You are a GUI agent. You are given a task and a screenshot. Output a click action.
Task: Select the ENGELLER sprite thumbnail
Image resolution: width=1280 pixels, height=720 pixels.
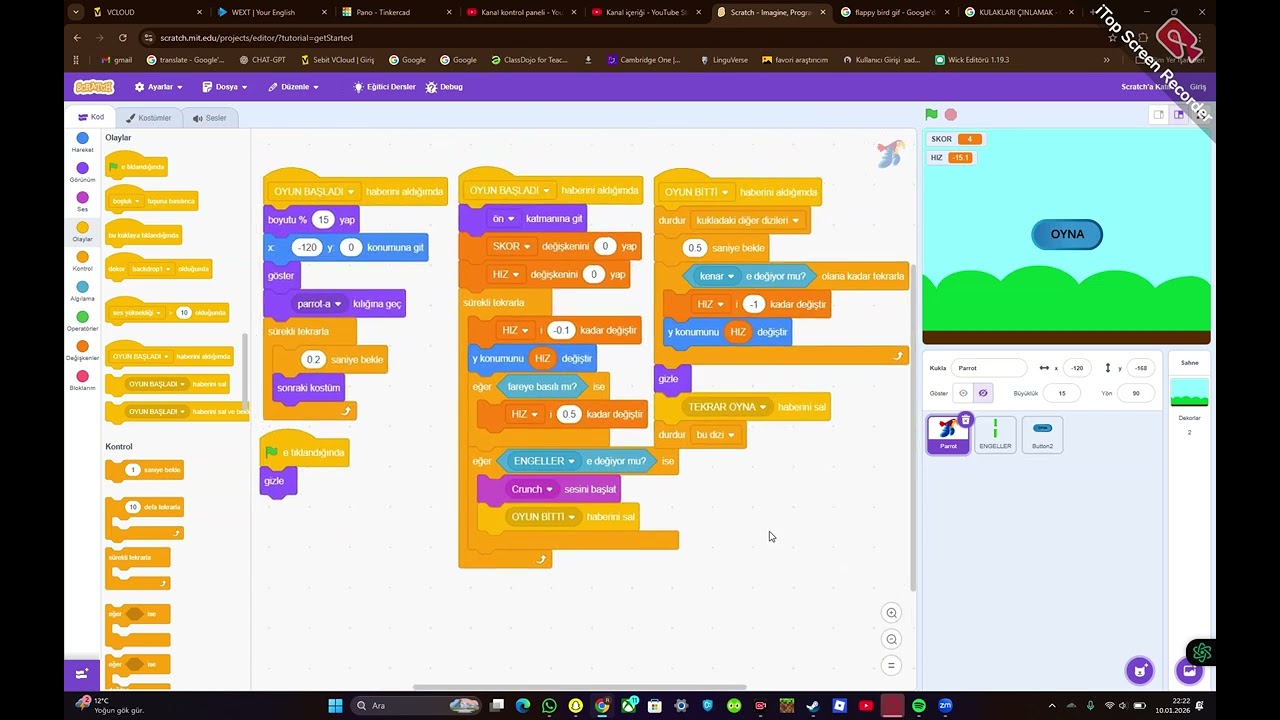pyautogui.click(x=995, y=435)
